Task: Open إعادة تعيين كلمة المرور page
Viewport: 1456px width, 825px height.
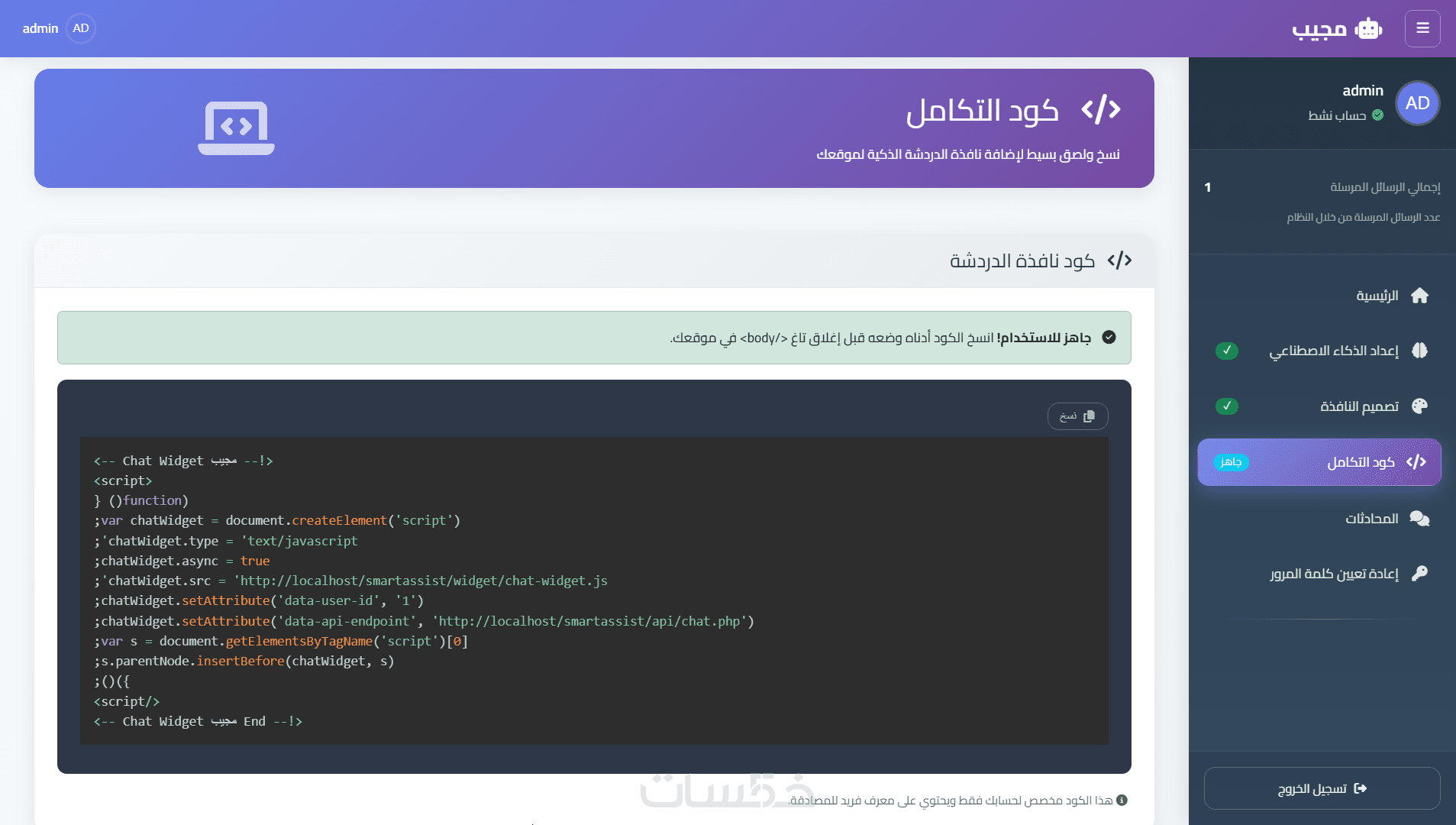Action: (x=1334, y=574)
